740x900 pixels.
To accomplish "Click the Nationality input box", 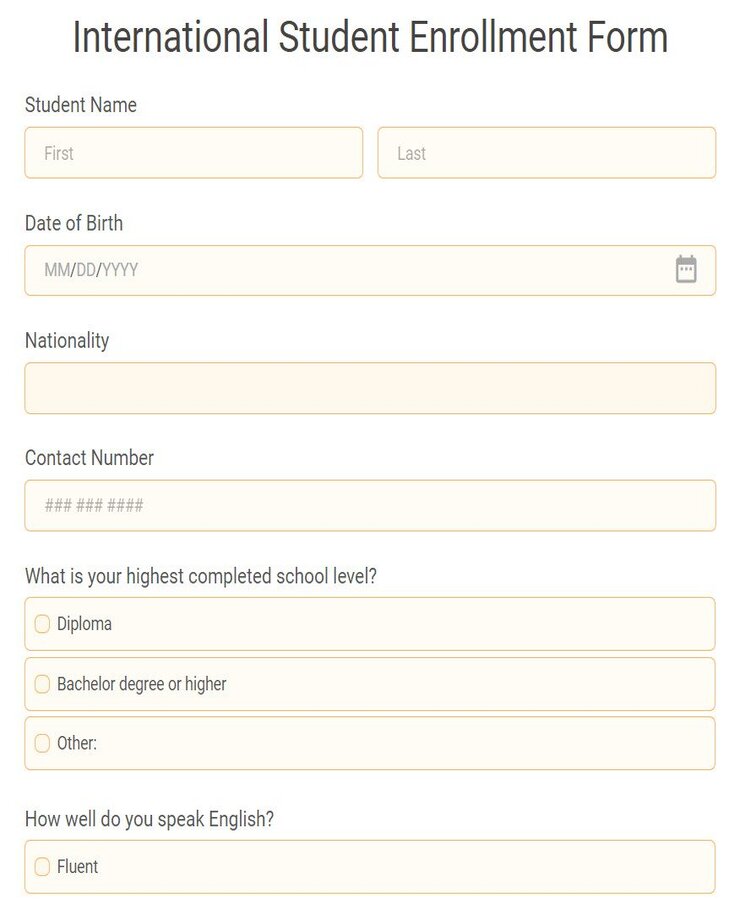I will click(370, 388).
